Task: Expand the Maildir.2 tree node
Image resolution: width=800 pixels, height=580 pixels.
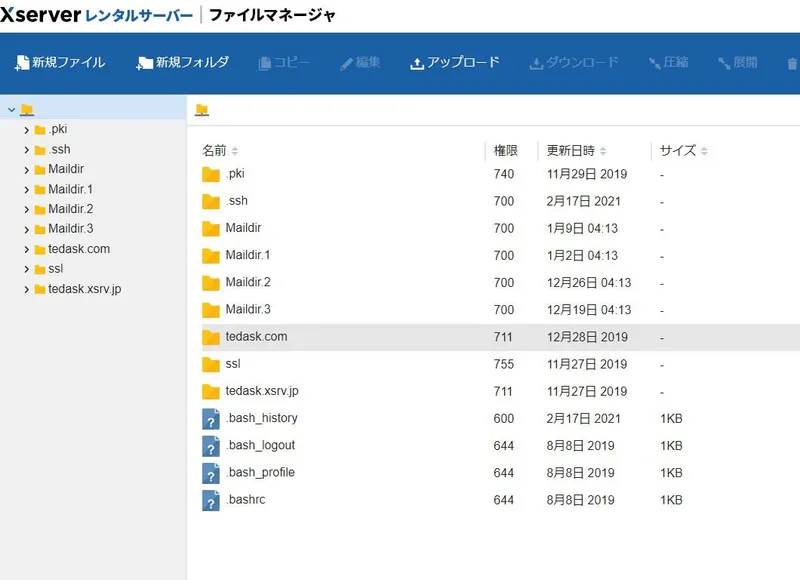Action: [27, 210]
